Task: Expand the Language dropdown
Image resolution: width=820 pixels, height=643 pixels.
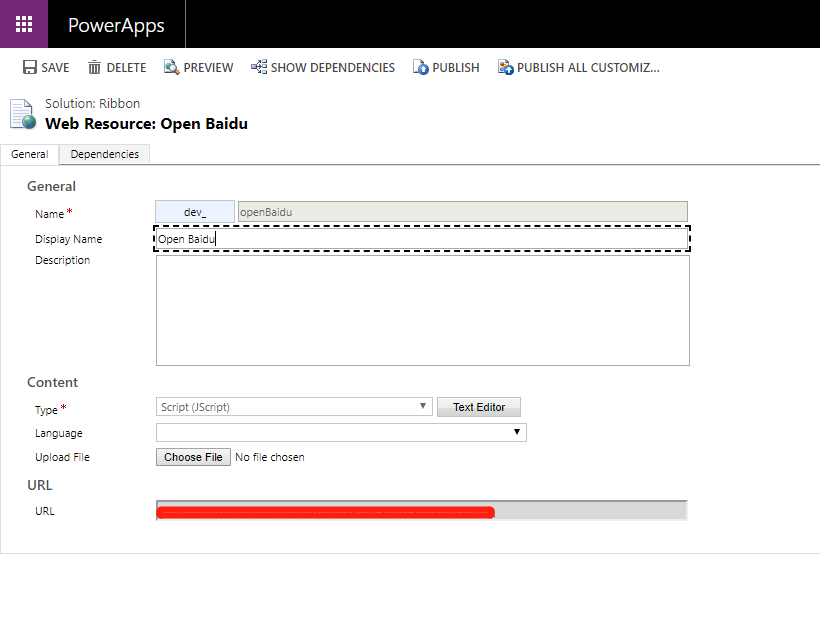Action: coord(341,432)
